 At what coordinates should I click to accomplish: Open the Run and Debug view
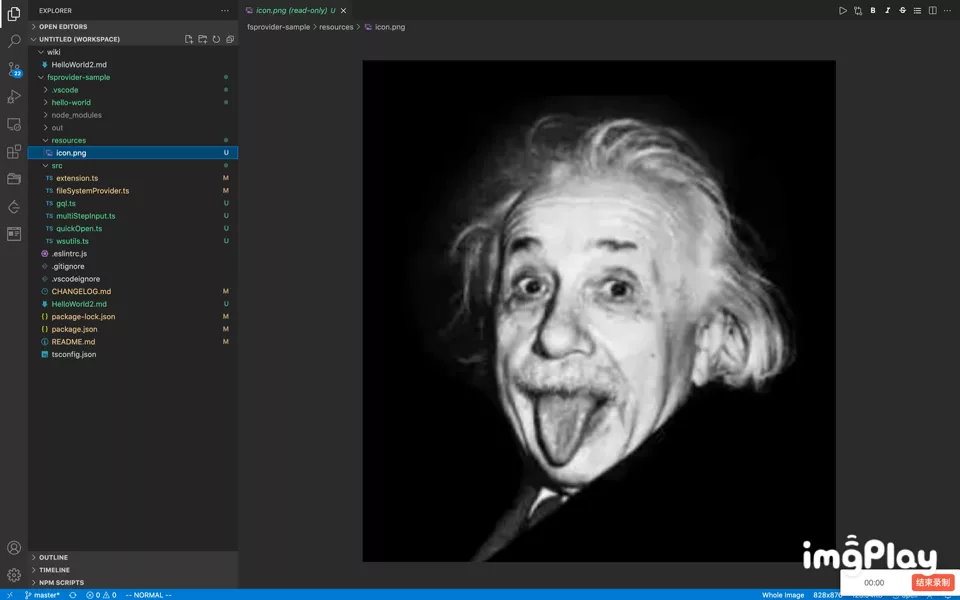point(13,97)
